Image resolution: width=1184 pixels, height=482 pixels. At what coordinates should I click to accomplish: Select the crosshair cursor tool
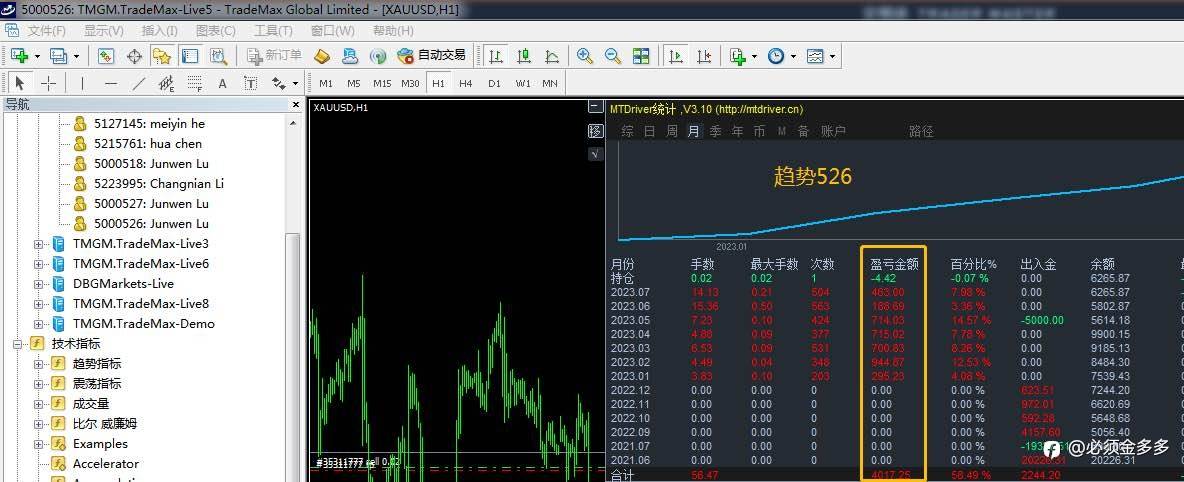coord(48,83)
